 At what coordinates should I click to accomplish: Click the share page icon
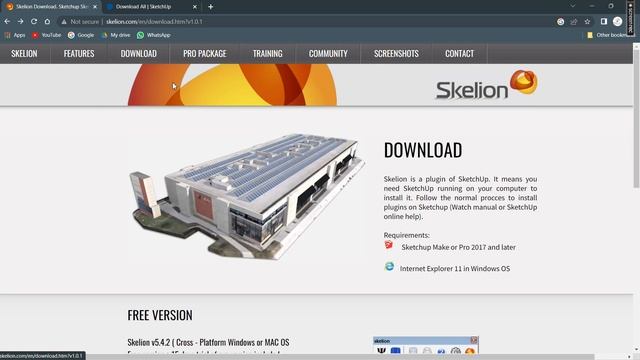pyautogui.click(x=574, y=22)
